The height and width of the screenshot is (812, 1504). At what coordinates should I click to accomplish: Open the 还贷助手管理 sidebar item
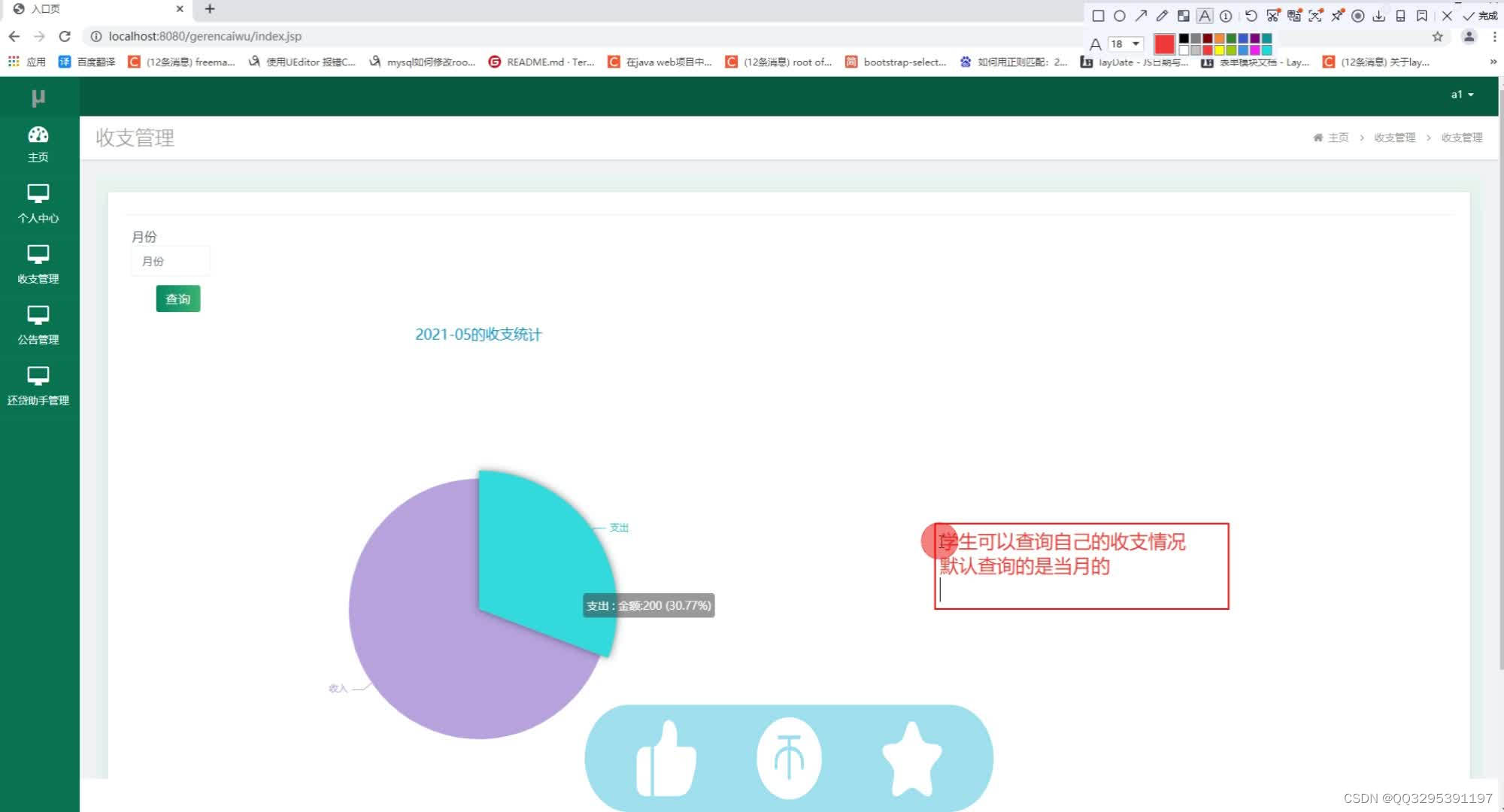pos(38,387)
